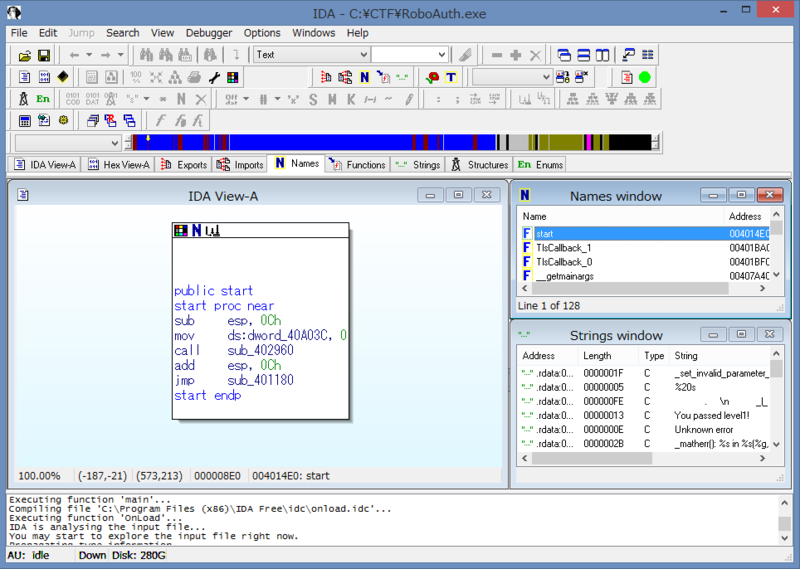Switch to the Enums tab

540,165
